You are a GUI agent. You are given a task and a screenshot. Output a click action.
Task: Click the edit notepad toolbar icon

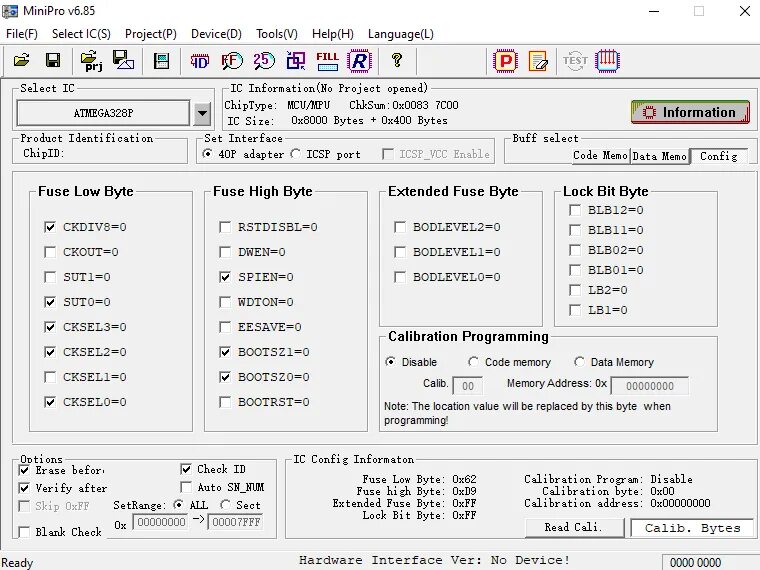point(538,61)
